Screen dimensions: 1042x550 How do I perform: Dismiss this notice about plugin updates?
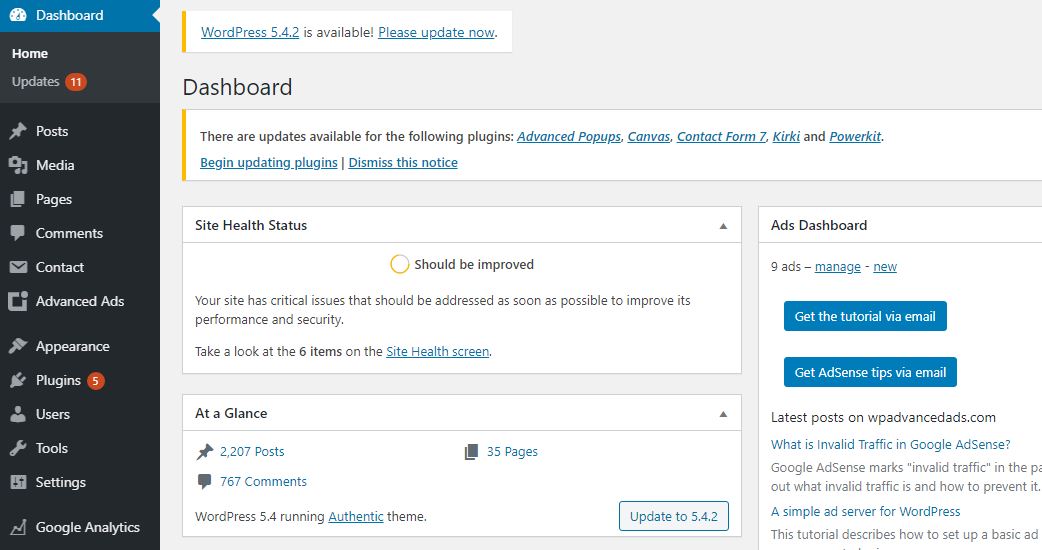pyautogui.click(x=403, y=162)
